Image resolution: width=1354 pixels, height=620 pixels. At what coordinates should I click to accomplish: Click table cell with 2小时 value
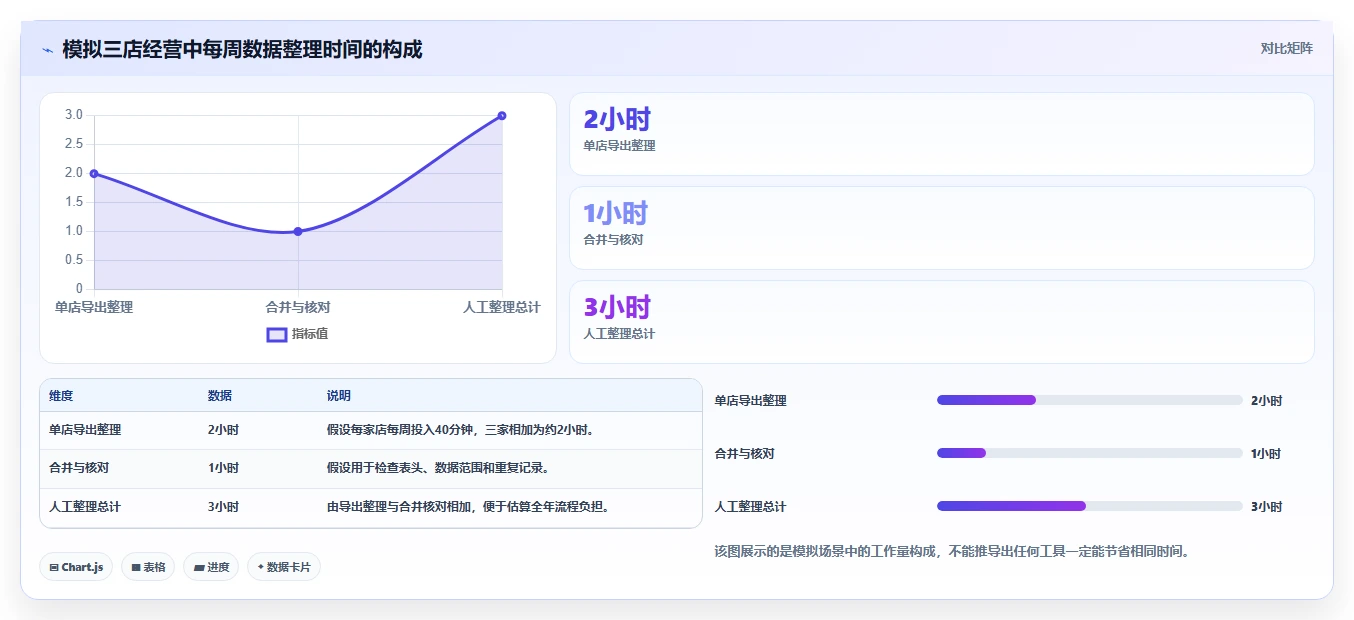click(x=223, y=430)
